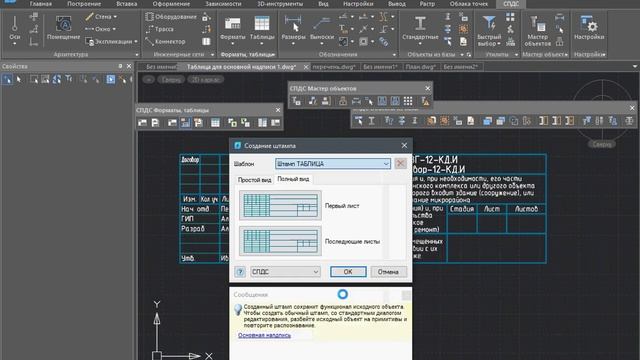Switch to the Полный вид tab
Viewport: 640px width, 360px height.
click(x=293, y=179)
